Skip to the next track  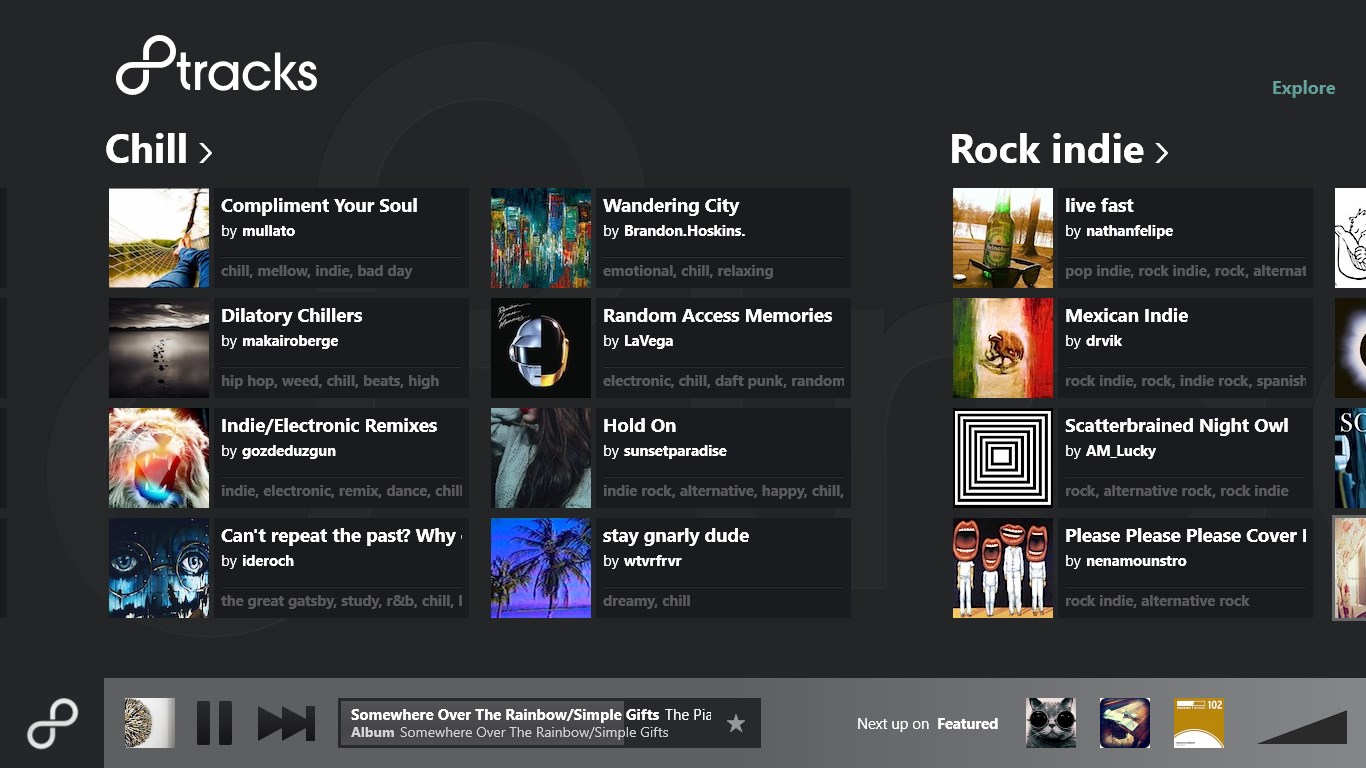click(x=283, y=722)
